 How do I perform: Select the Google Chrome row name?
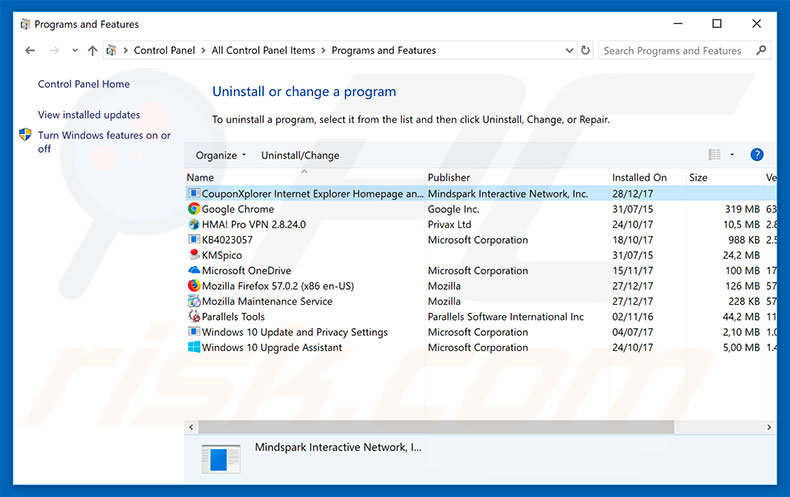(238, 209)
